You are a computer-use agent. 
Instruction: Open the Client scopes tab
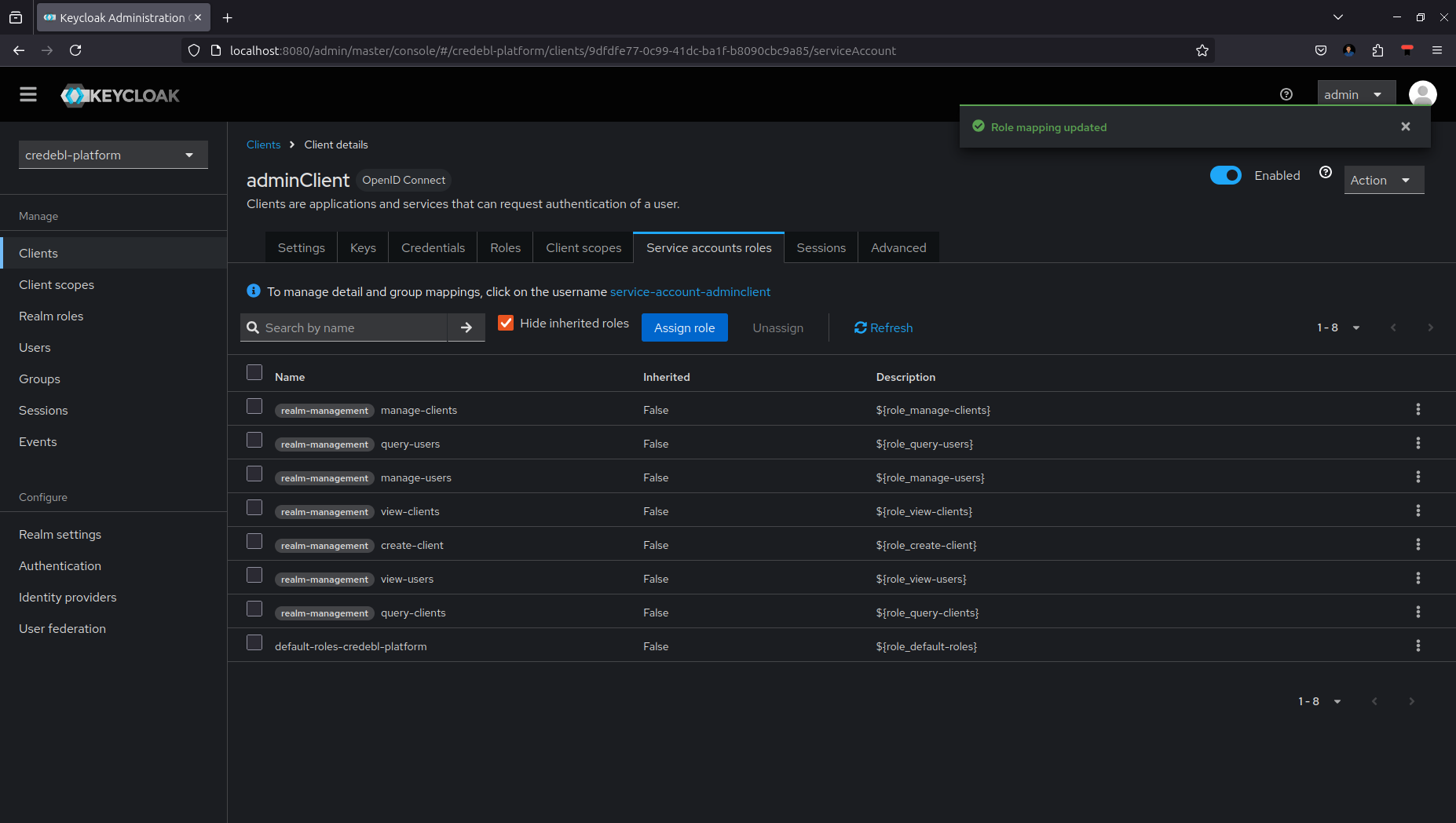tap(583, 247)
